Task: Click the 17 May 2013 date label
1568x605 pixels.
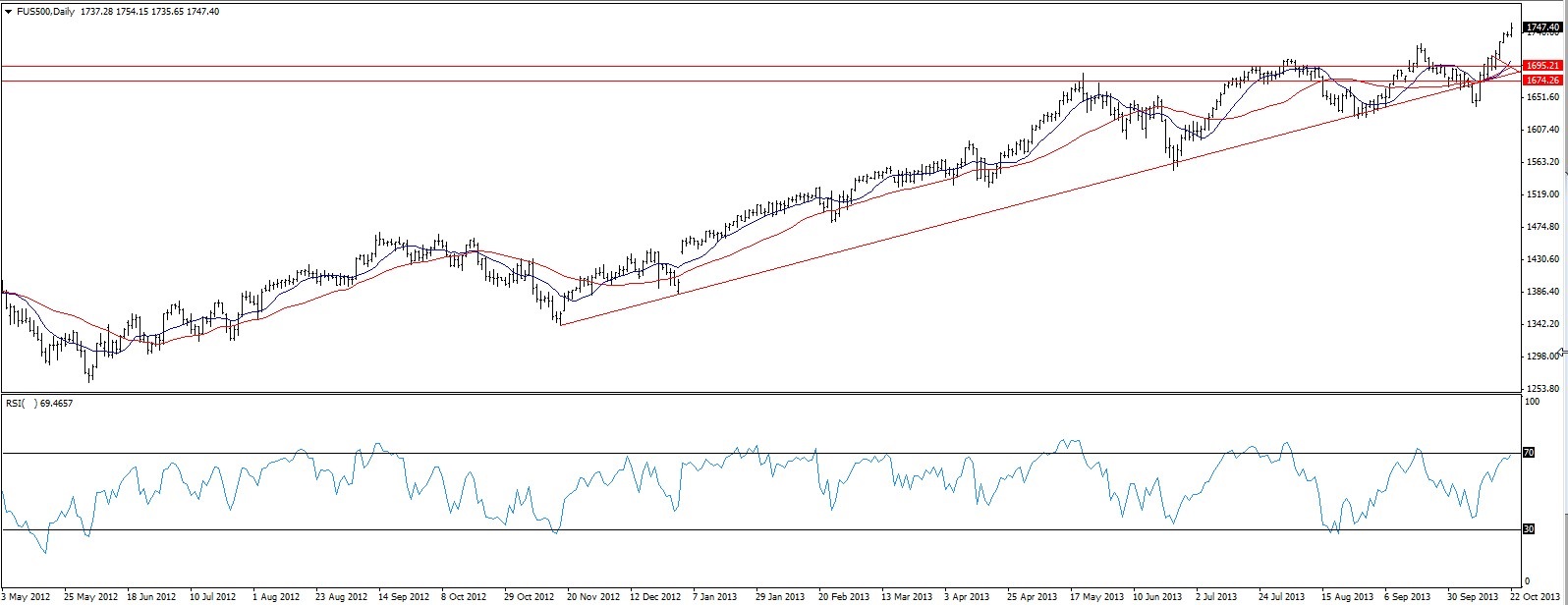Action: pos(1096,596)
